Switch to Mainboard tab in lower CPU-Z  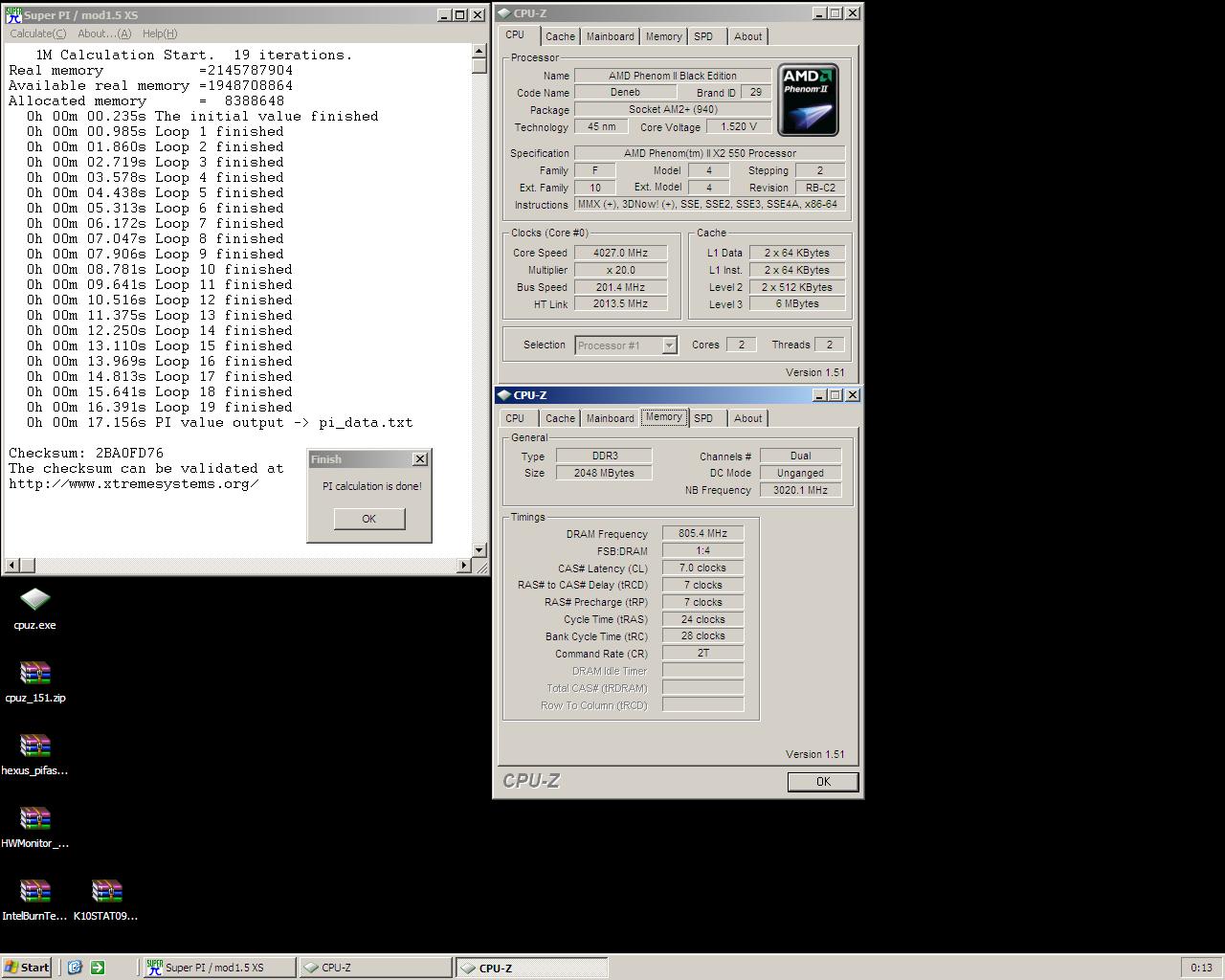pyautogui.click(x=610, y=418)
